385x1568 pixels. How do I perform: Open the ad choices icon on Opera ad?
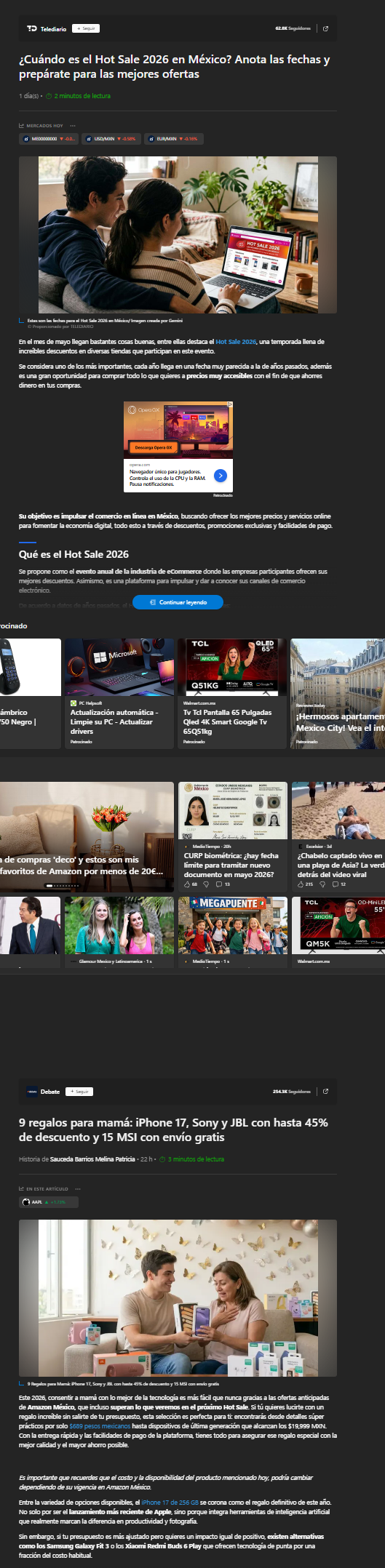pos(230,404)
